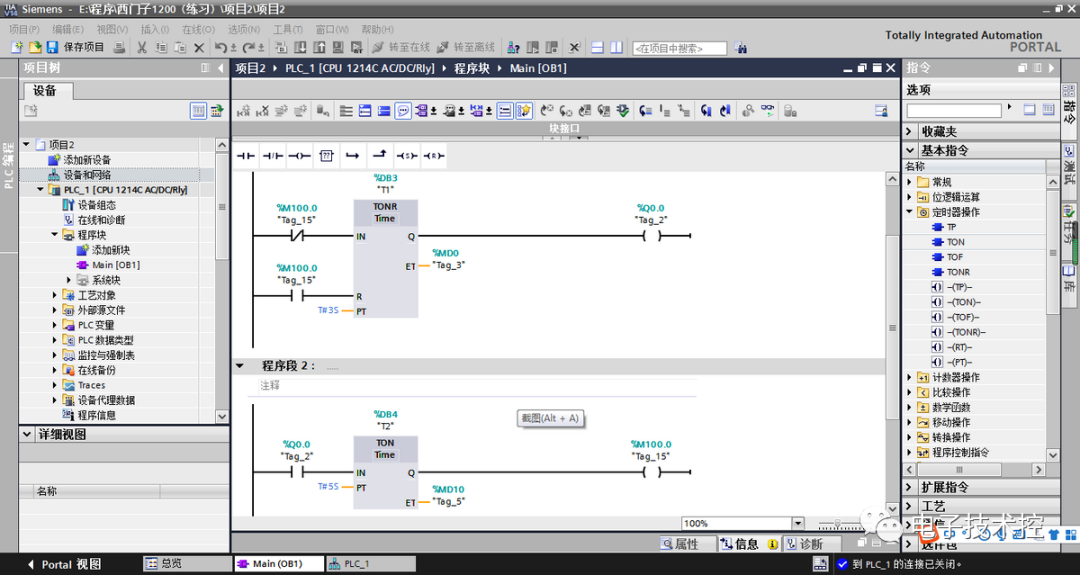The image size is (1080, 575).
Task: Open zoom level dropdown showing 100%
Action: pos(798,523)
